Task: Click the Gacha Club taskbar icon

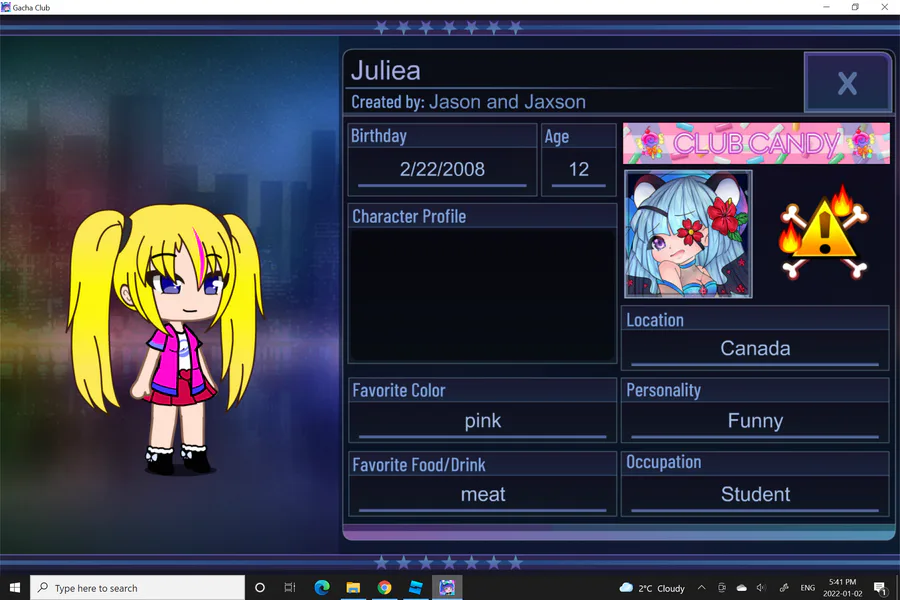Action: 447,587
